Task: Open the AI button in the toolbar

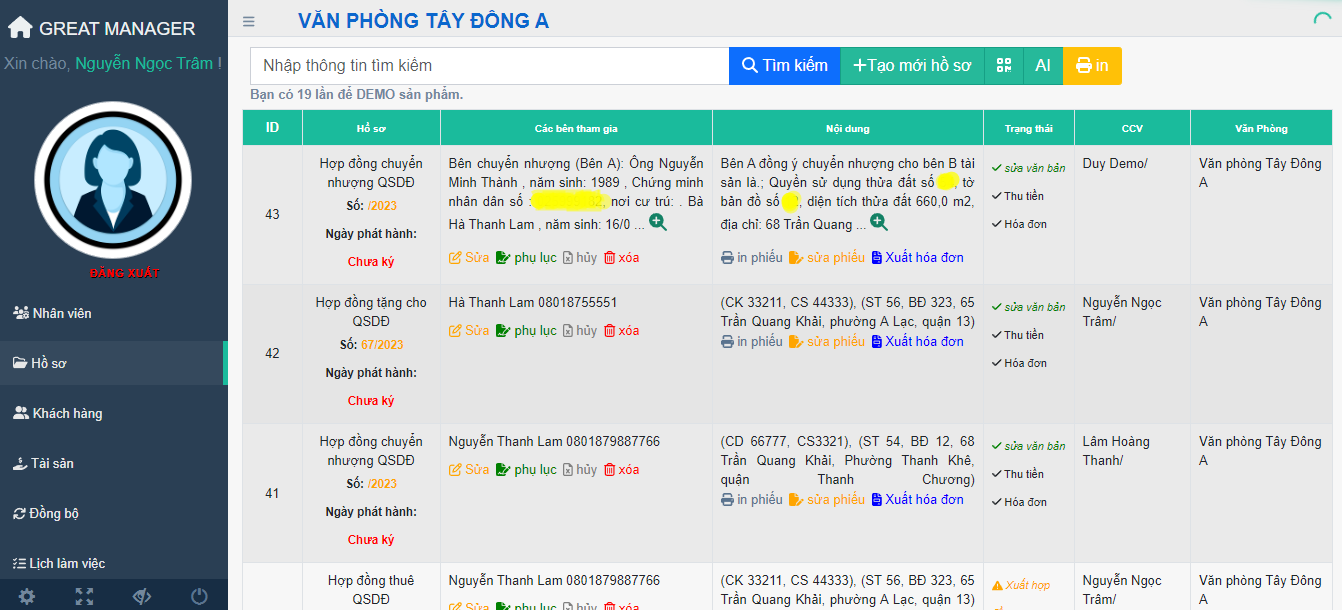Action: coord(1042,66)
